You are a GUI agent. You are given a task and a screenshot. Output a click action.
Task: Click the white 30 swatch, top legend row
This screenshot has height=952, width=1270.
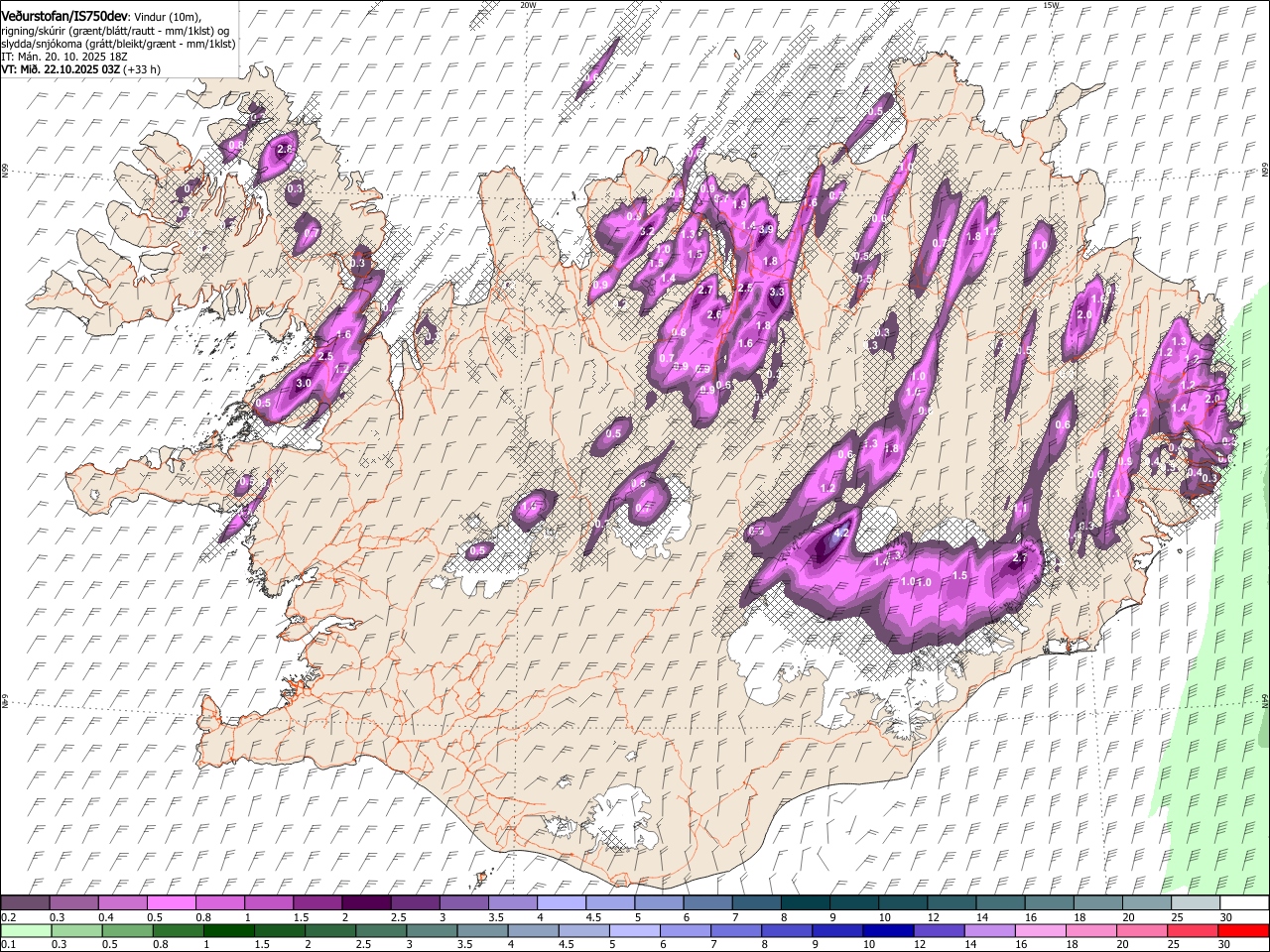click(x=1243, y=903)
